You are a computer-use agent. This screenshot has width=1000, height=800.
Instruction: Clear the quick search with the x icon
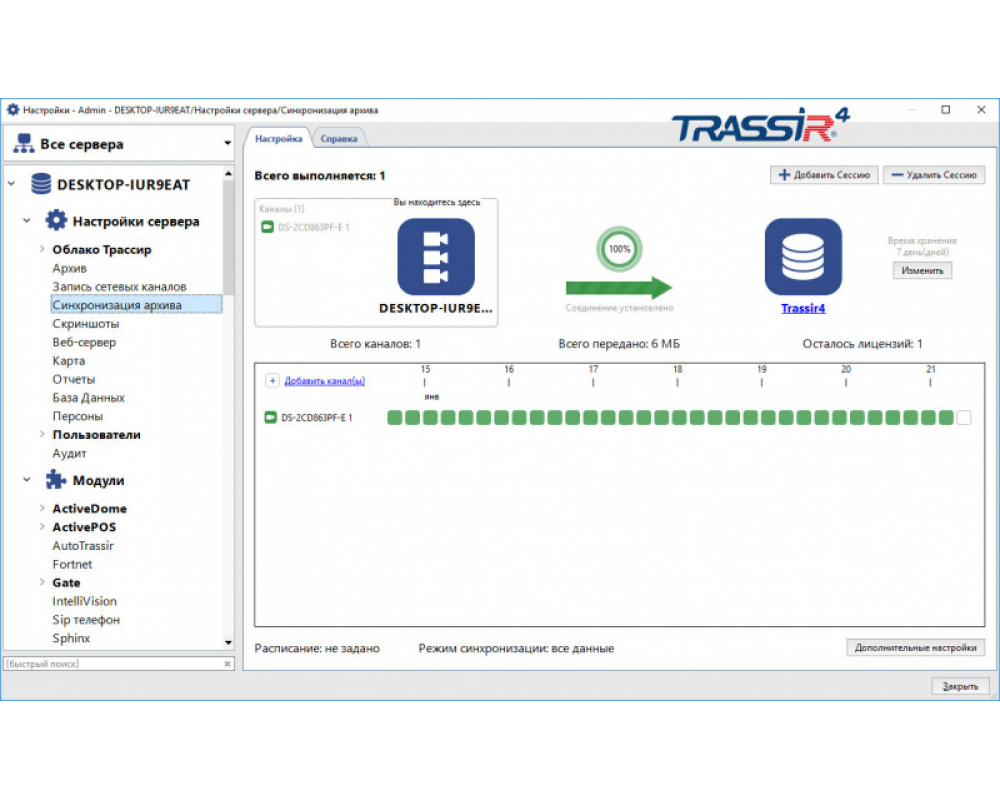click(227, 664)
